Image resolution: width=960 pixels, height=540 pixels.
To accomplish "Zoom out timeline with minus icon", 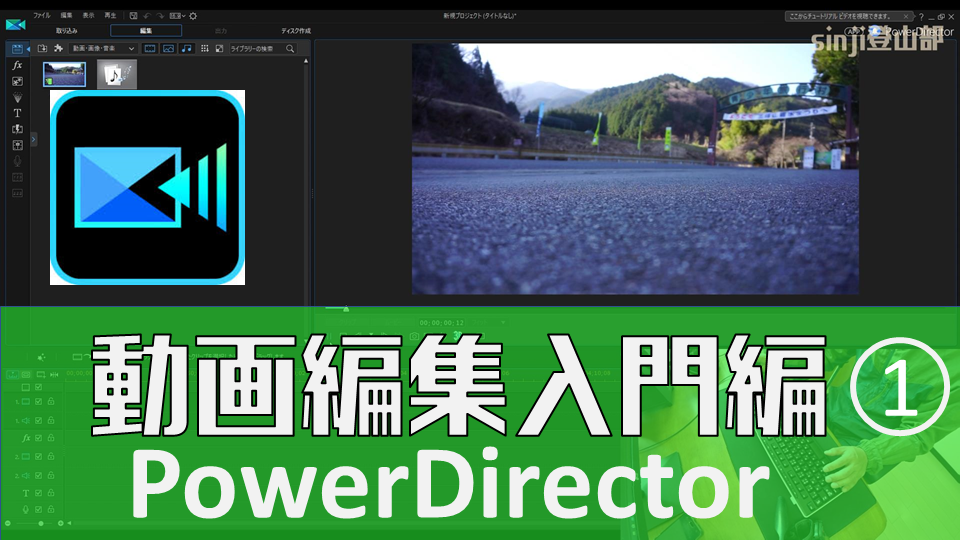I will click(7, 523).
